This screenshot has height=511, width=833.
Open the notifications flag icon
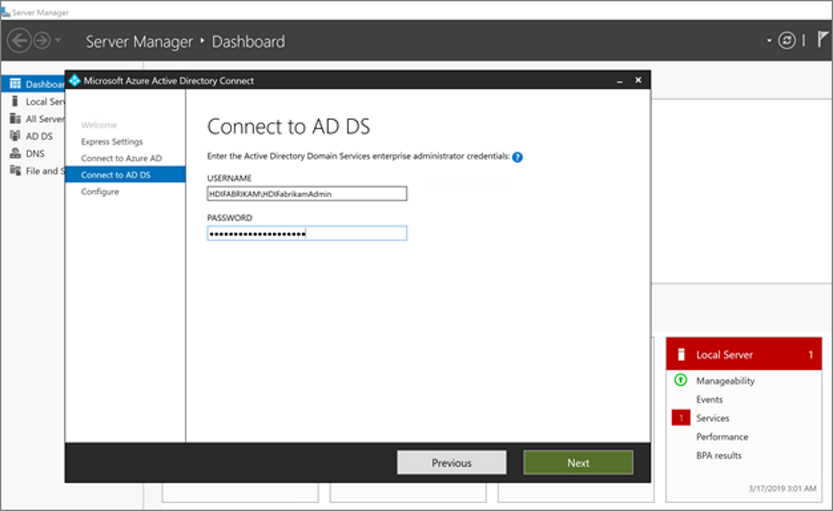coord(822,39)
